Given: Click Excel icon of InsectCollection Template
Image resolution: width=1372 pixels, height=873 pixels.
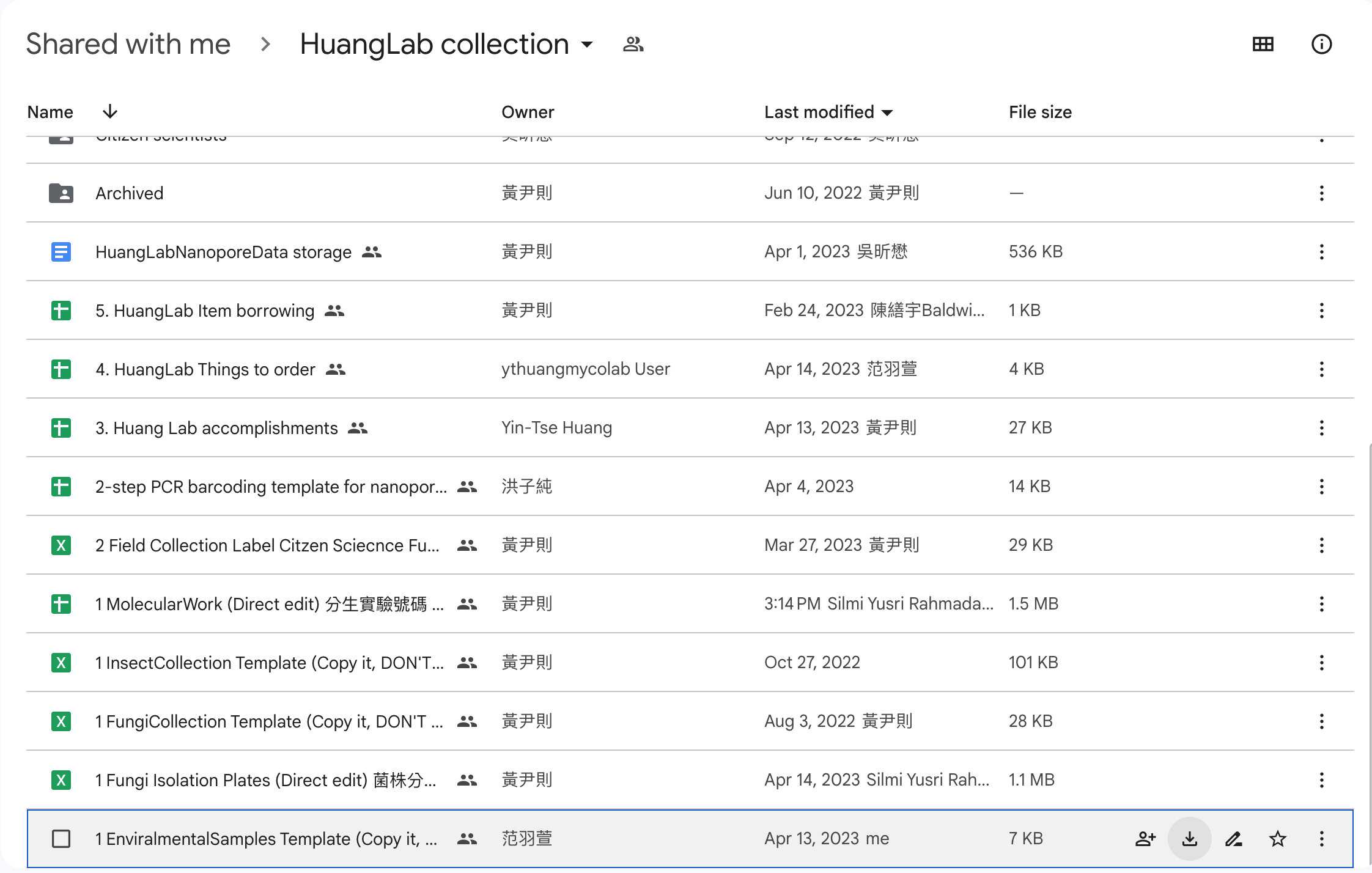Looking at the screenshot, I should [x=61, y=663].
